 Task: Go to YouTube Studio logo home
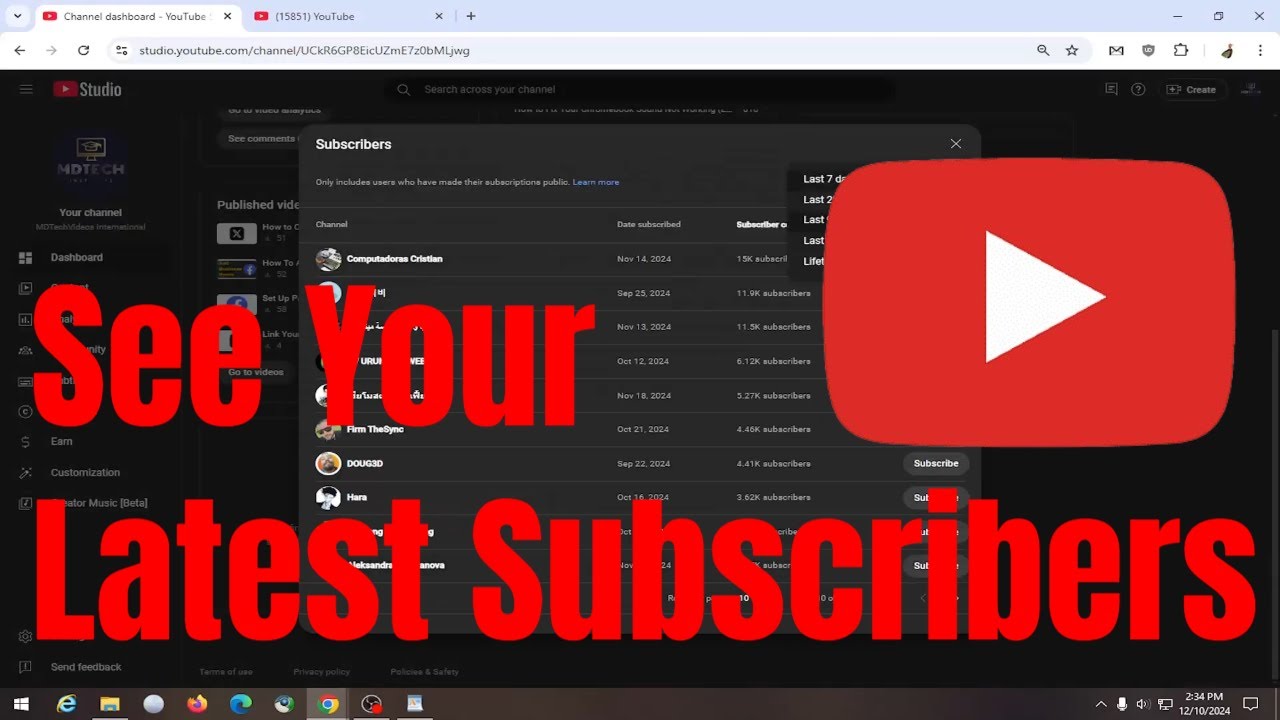(88, 89)
